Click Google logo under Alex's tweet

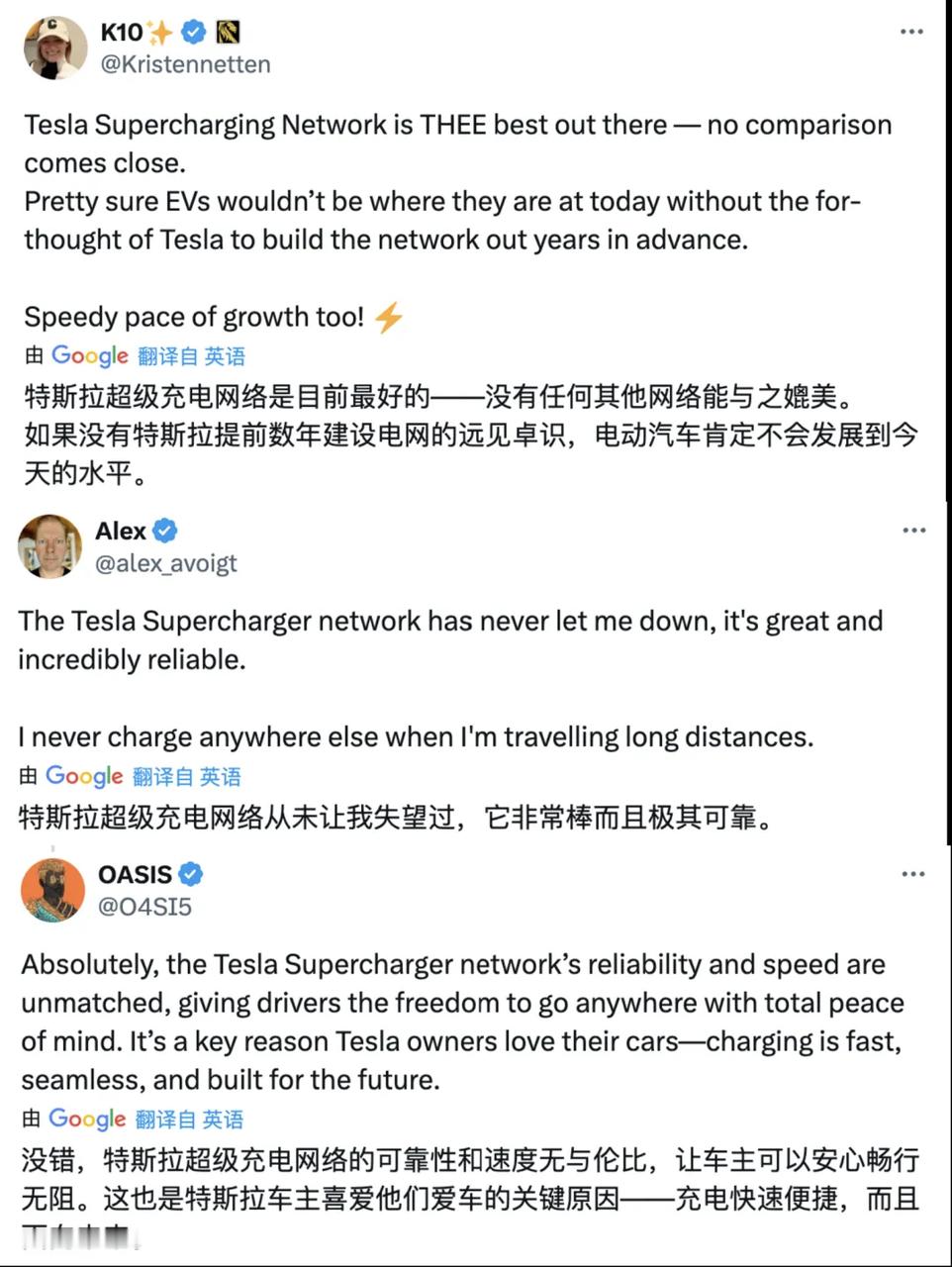(84, 776)
